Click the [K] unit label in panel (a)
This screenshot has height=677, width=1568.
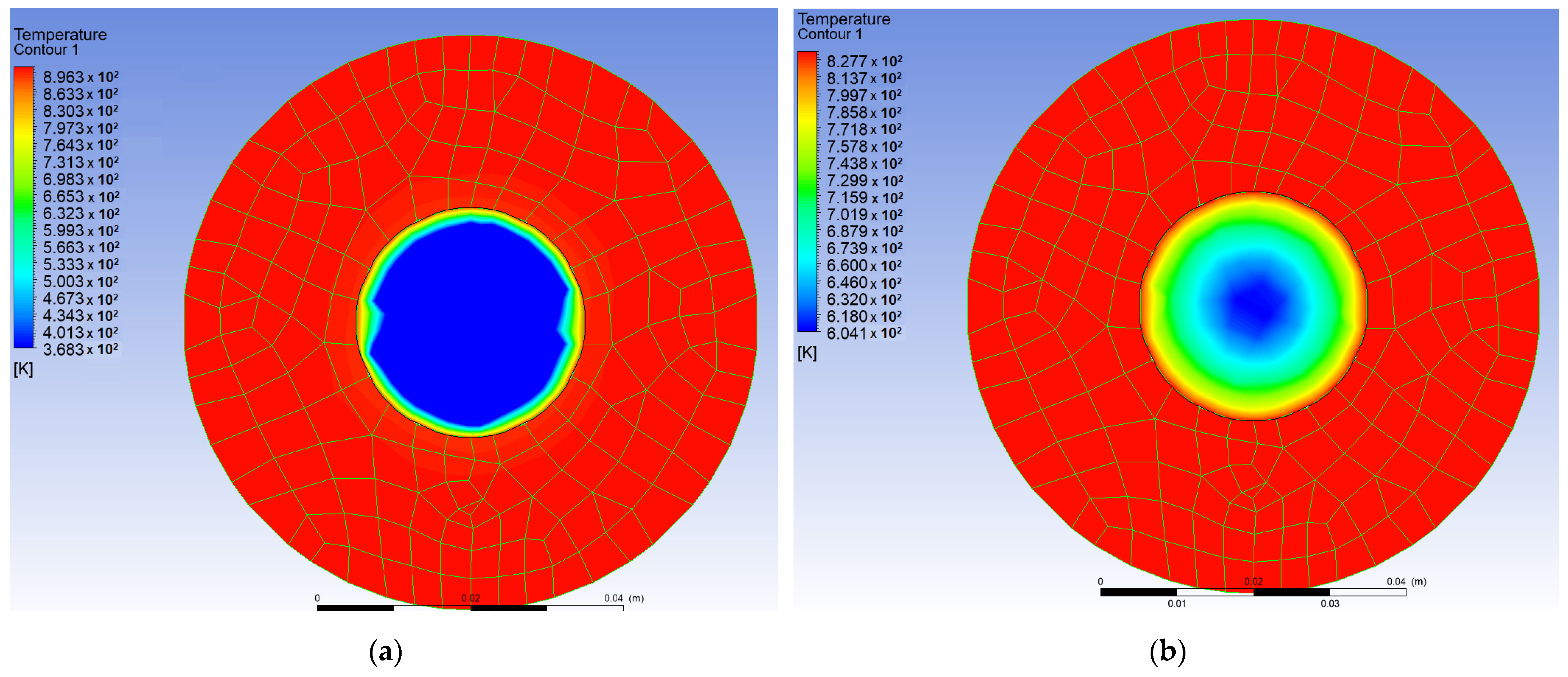tap(23, 369)
